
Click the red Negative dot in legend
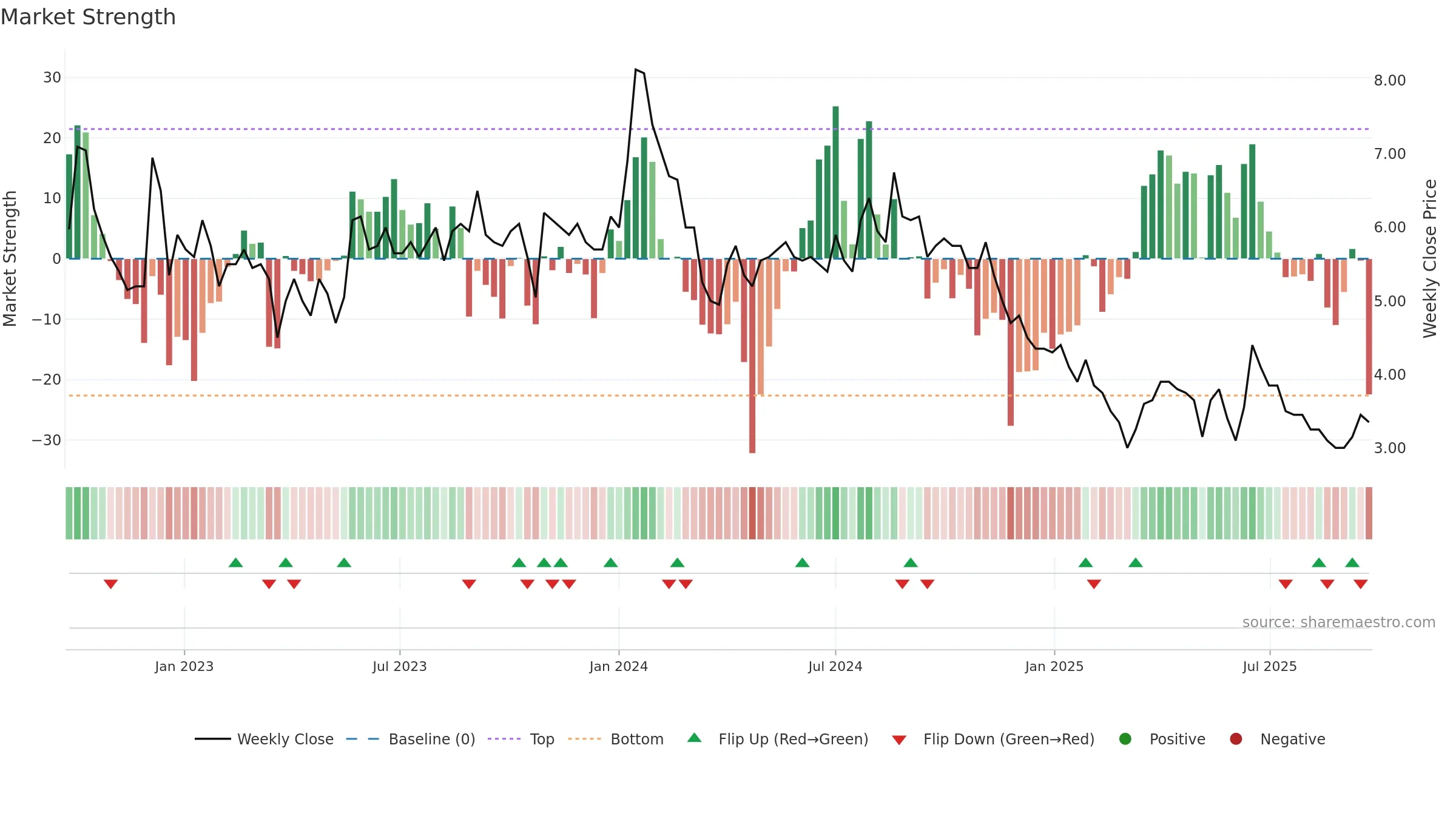(1236, 739)
